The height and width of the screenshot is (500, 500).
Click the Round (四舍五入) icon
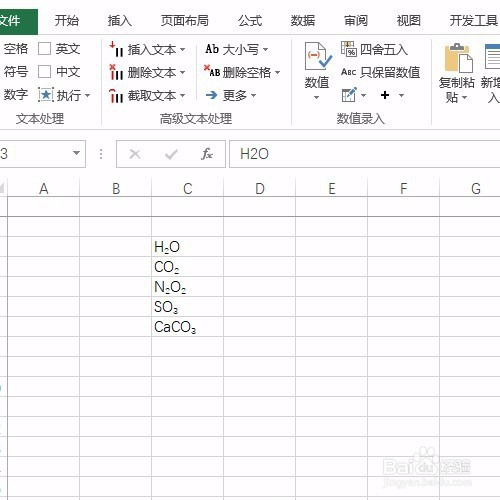[349, 49]
